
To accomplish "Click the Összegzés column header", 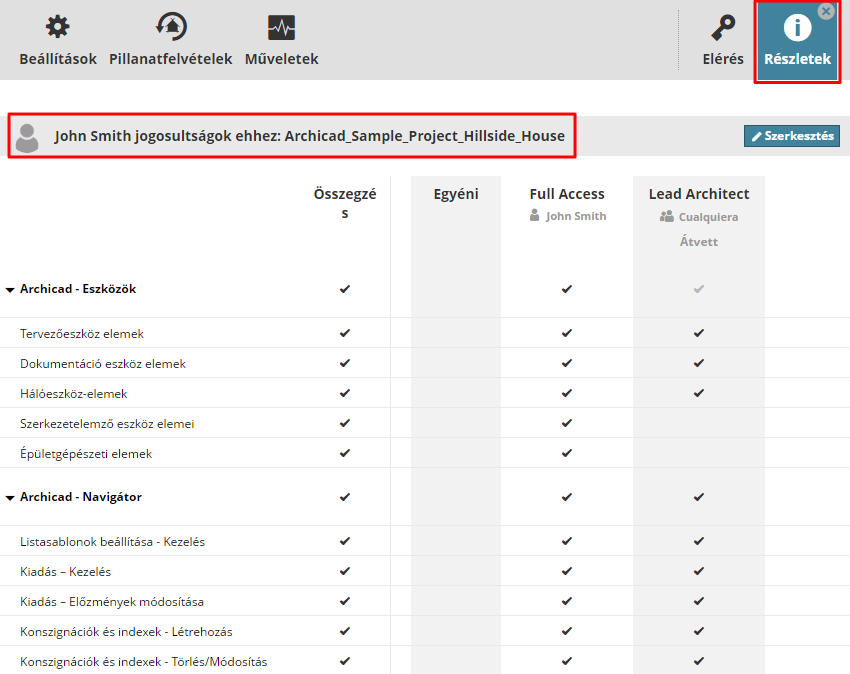I will [345, 203].
